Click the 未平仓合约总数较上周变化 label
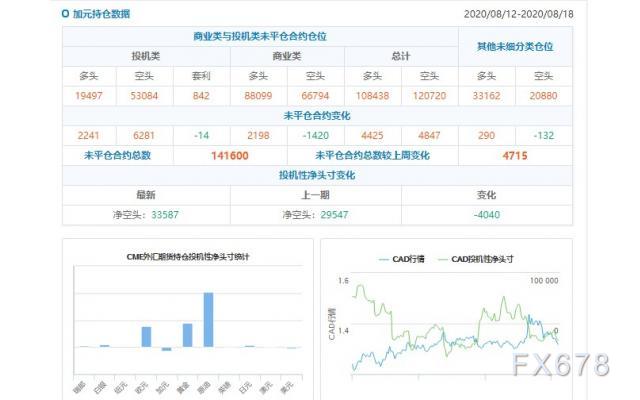 (373, 156)
